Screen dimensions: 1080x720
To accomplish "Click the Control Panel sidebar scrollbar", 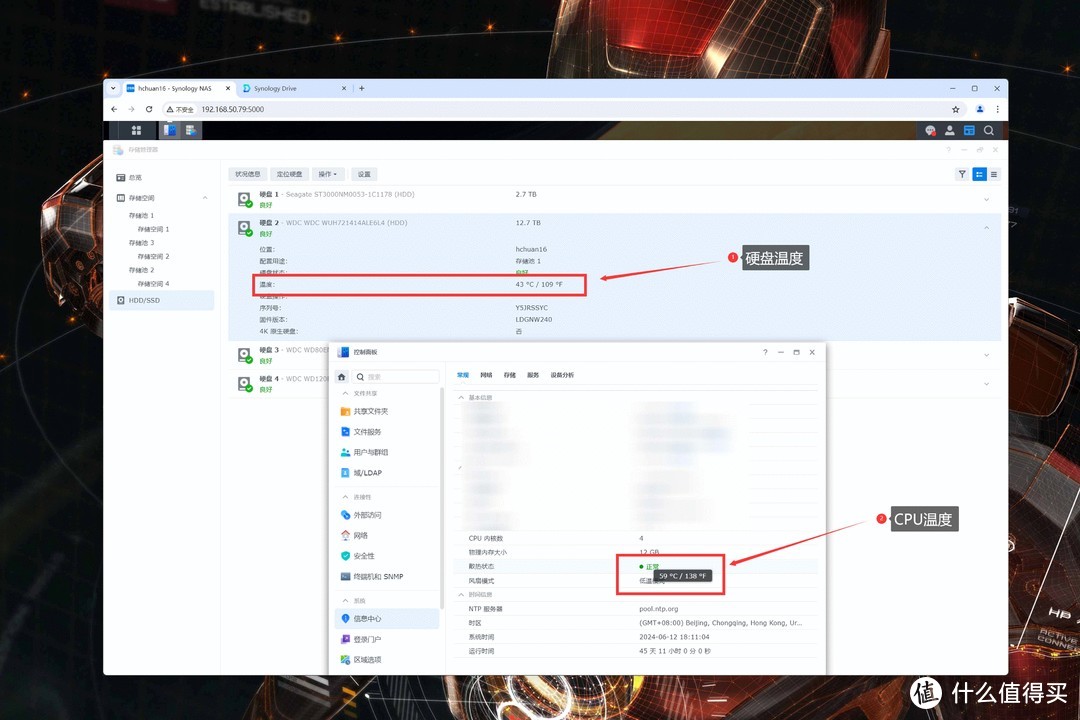I will [442, 497].
